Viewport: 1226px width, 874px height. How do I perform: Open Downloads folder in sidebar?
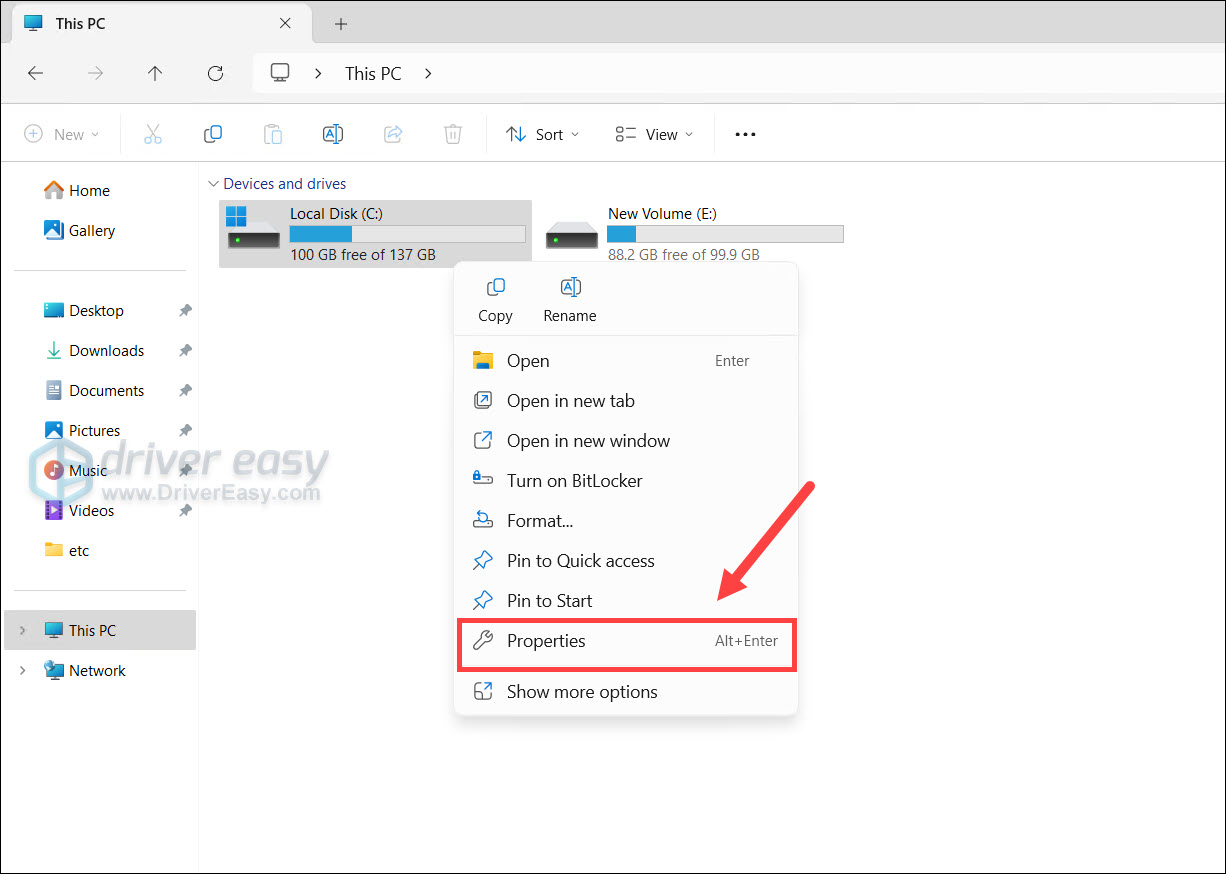(x=106, y=351)
